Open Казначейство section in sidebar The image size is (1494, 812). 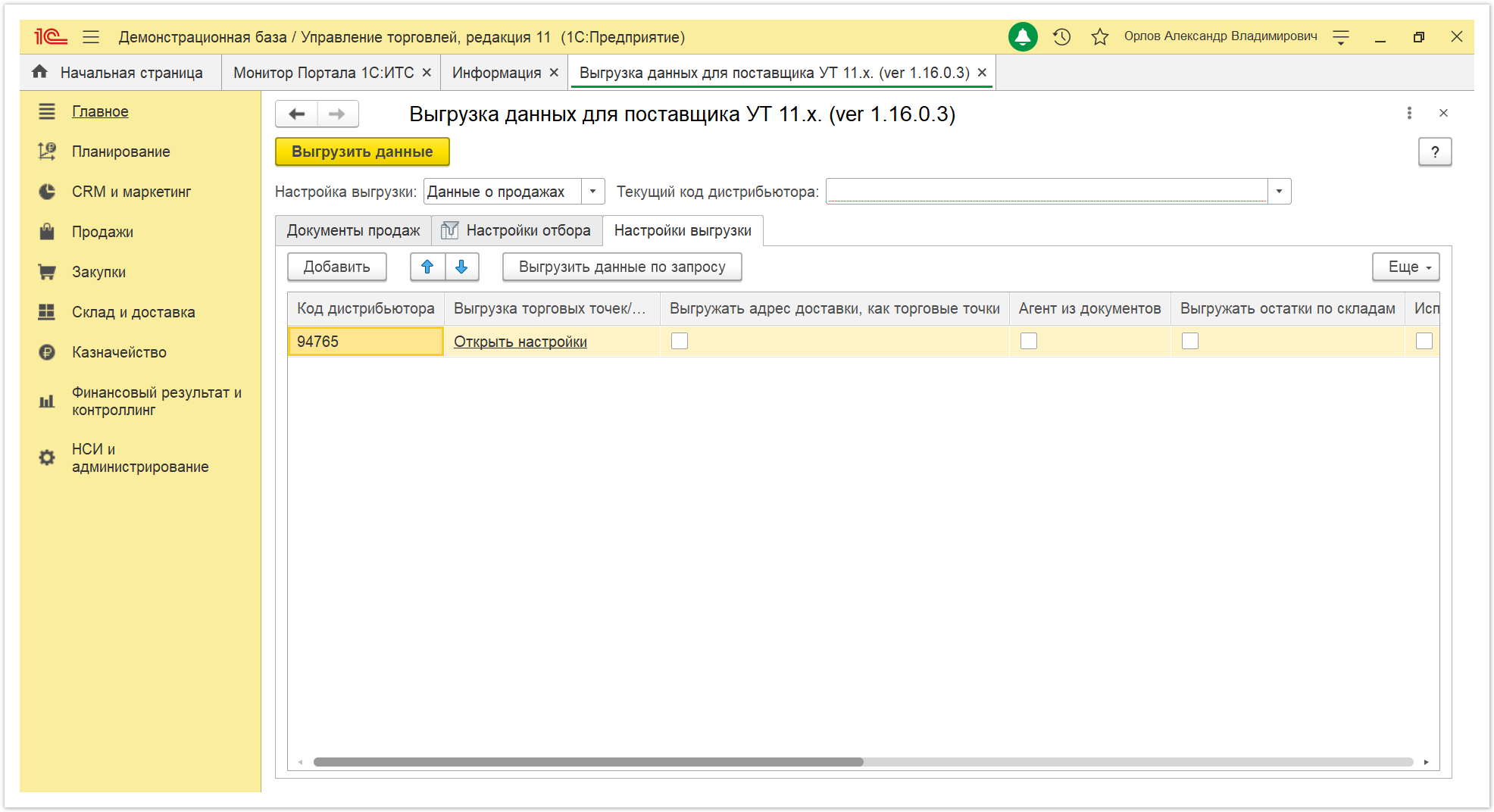119,352
